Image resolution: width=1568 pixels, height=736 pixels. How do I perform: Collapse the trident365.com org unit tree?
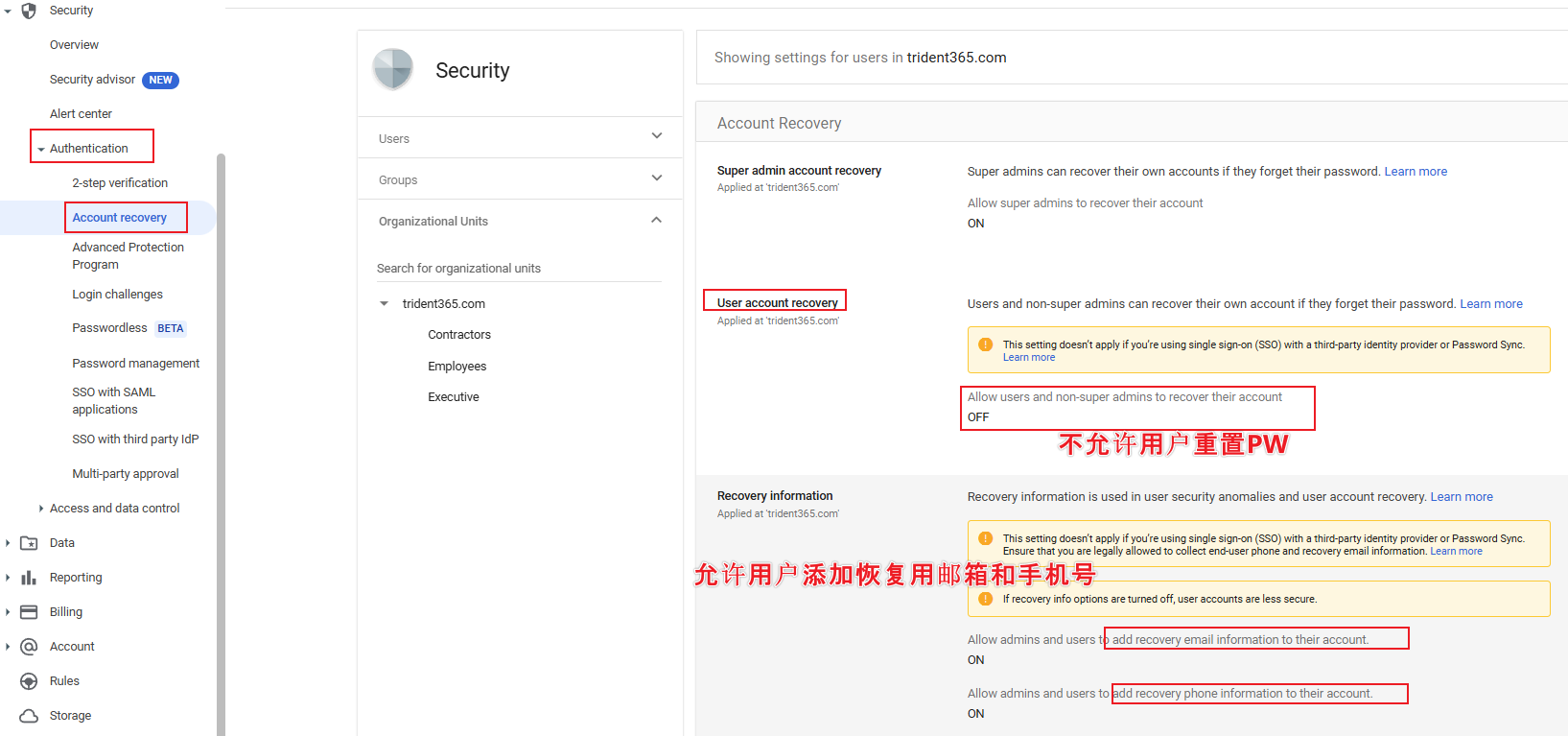[x=385, y=304]
